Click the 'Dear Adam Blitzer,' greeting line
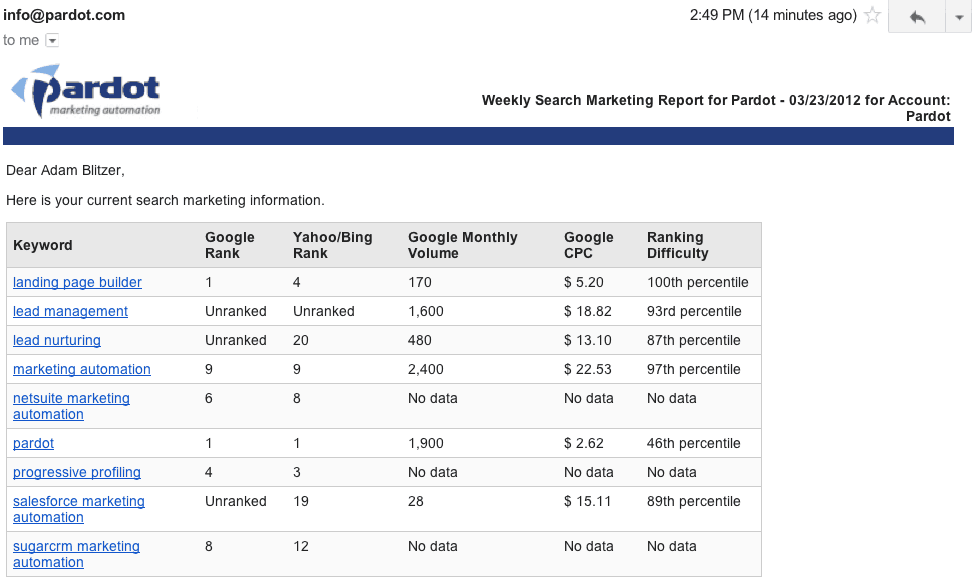This screenshot has width=975, height=583. 65,170
